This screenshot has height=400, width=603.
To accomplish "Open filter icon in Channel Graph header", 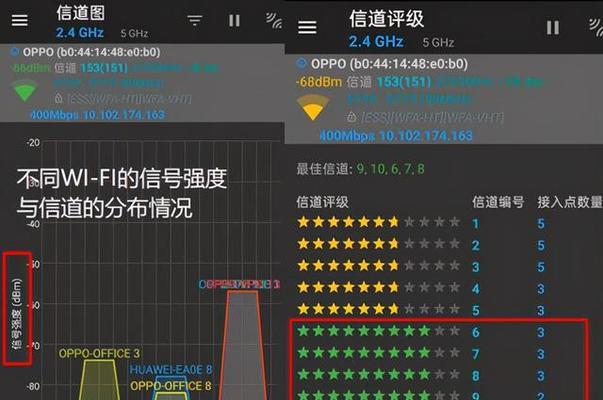I will coord(195,20).
